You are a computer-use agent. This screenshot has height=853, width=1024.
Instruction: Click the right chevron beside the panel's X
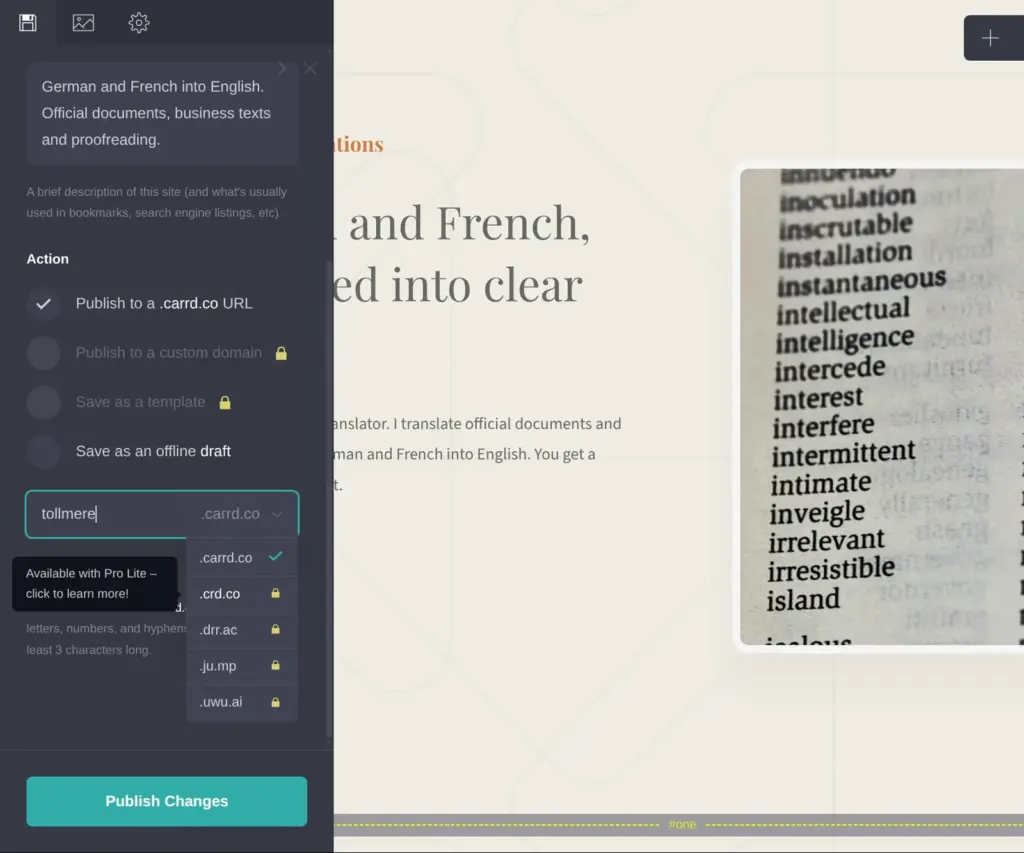point(282,69)
